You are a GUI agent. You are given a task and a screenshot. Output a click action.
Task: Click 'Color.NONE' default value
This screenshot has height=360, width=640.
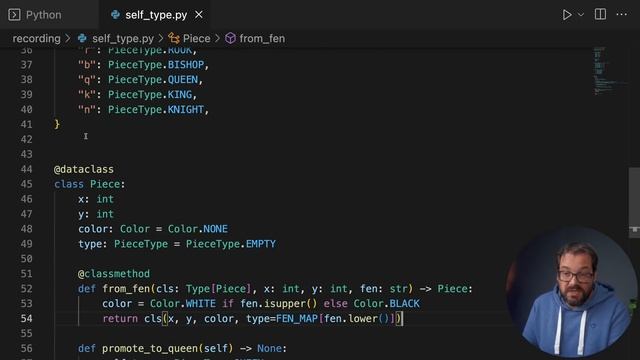coord(198,229)
